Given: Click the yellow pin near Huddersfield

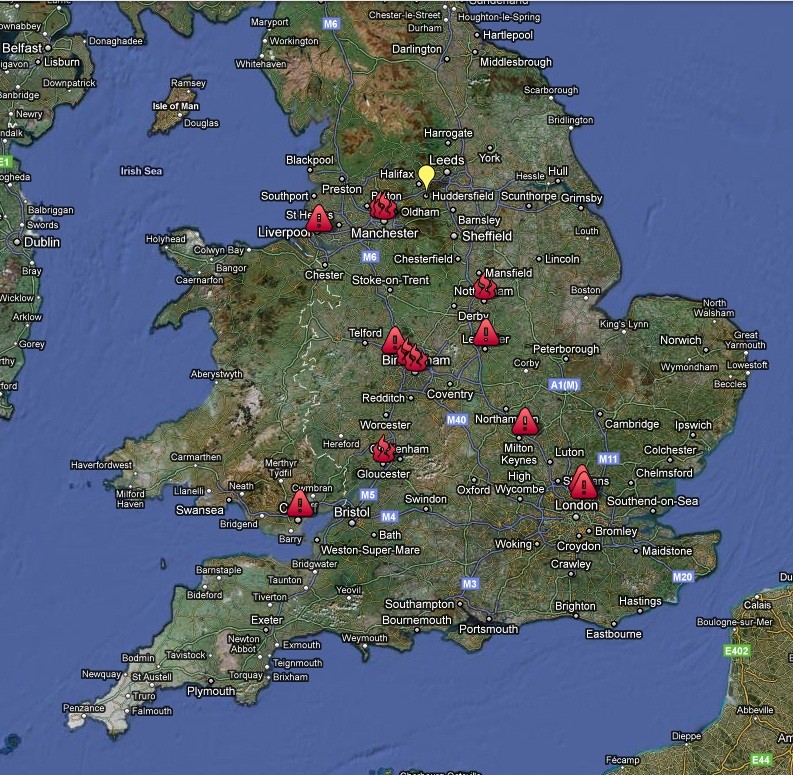Looking at the screenshot, I should click(426, 177).
